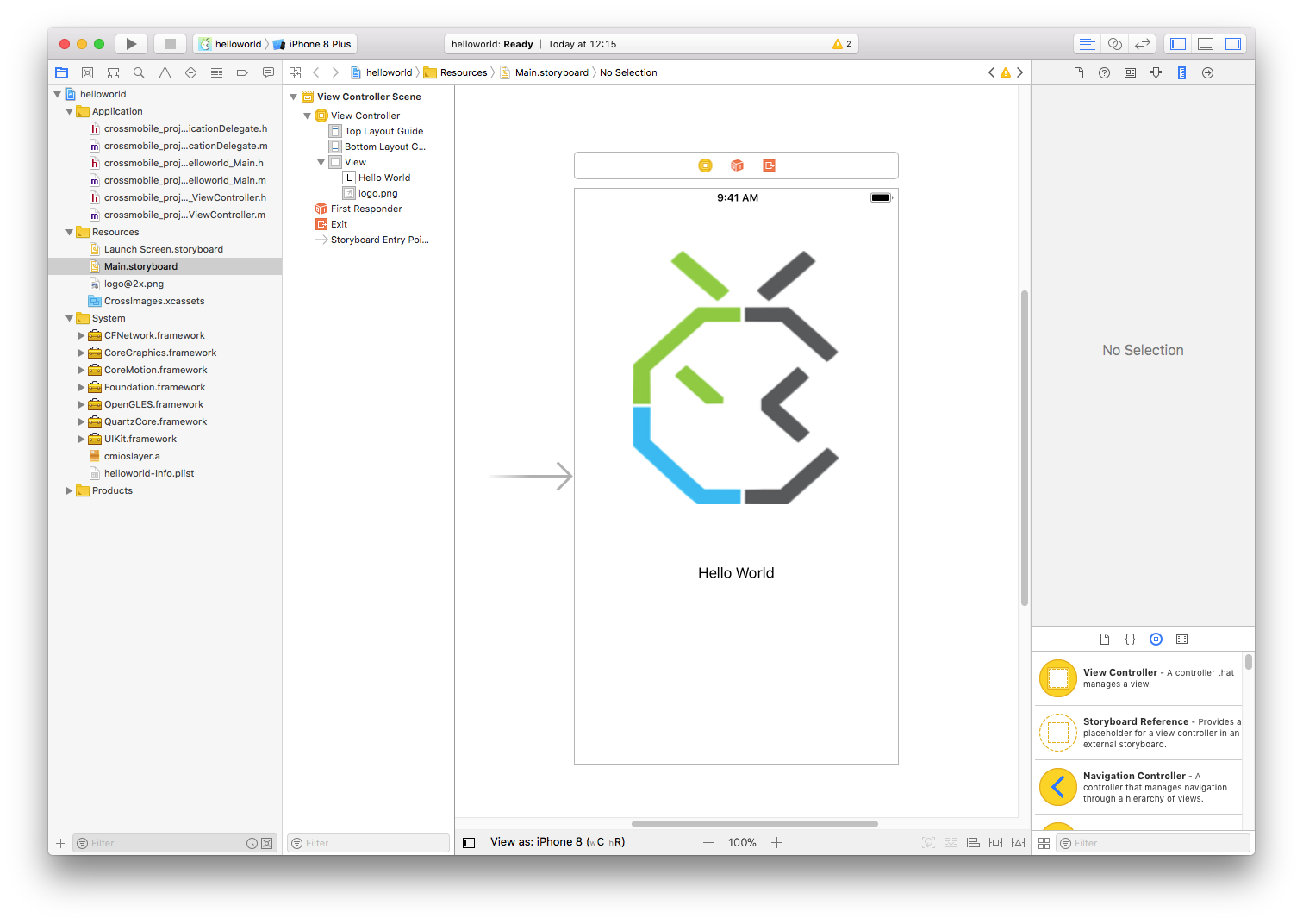Go forward in editor history
Image resolution: width=1303 pixels, height=924 pixels.
point(335,72)
